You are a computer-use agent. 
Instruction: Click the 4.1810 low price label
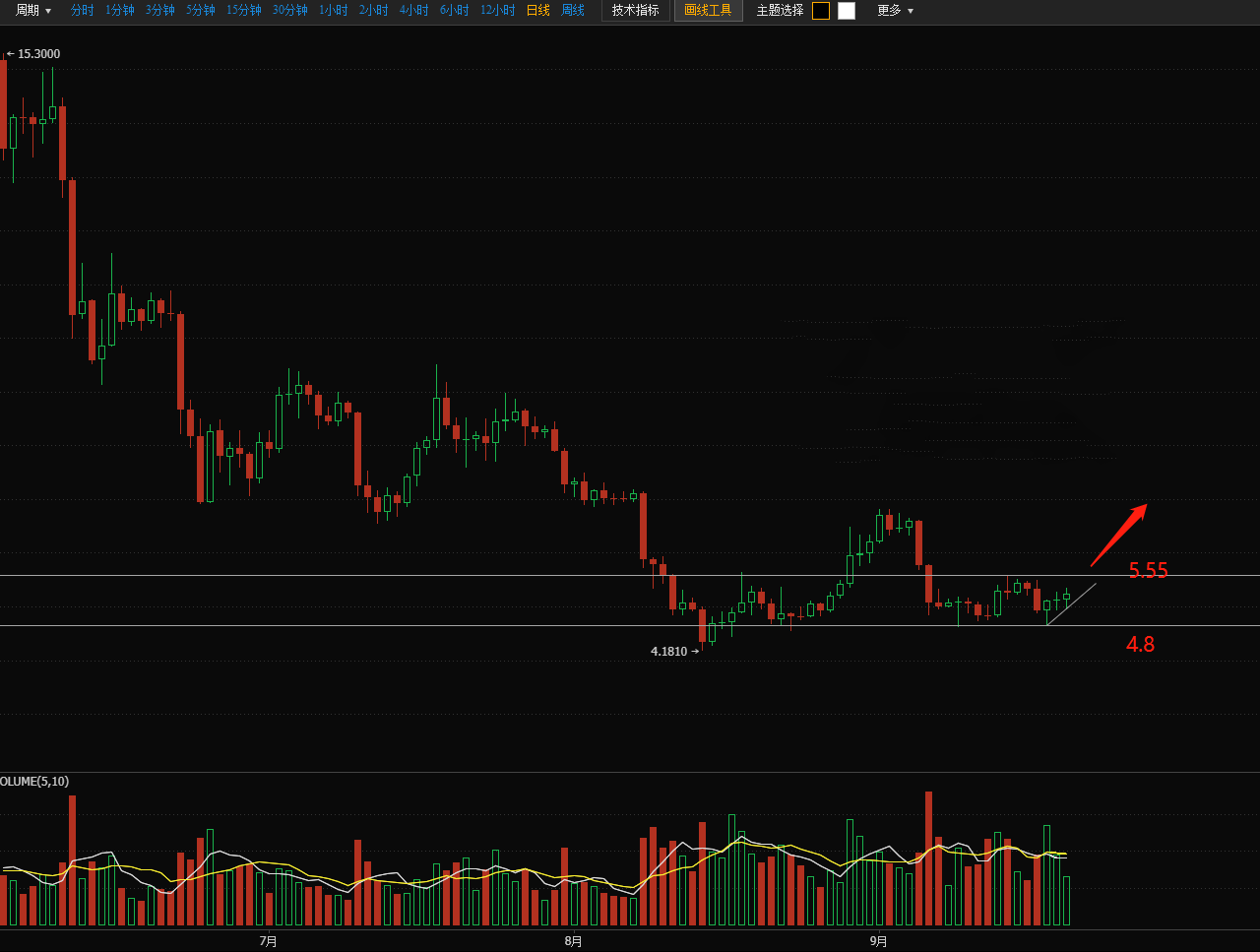668,652
